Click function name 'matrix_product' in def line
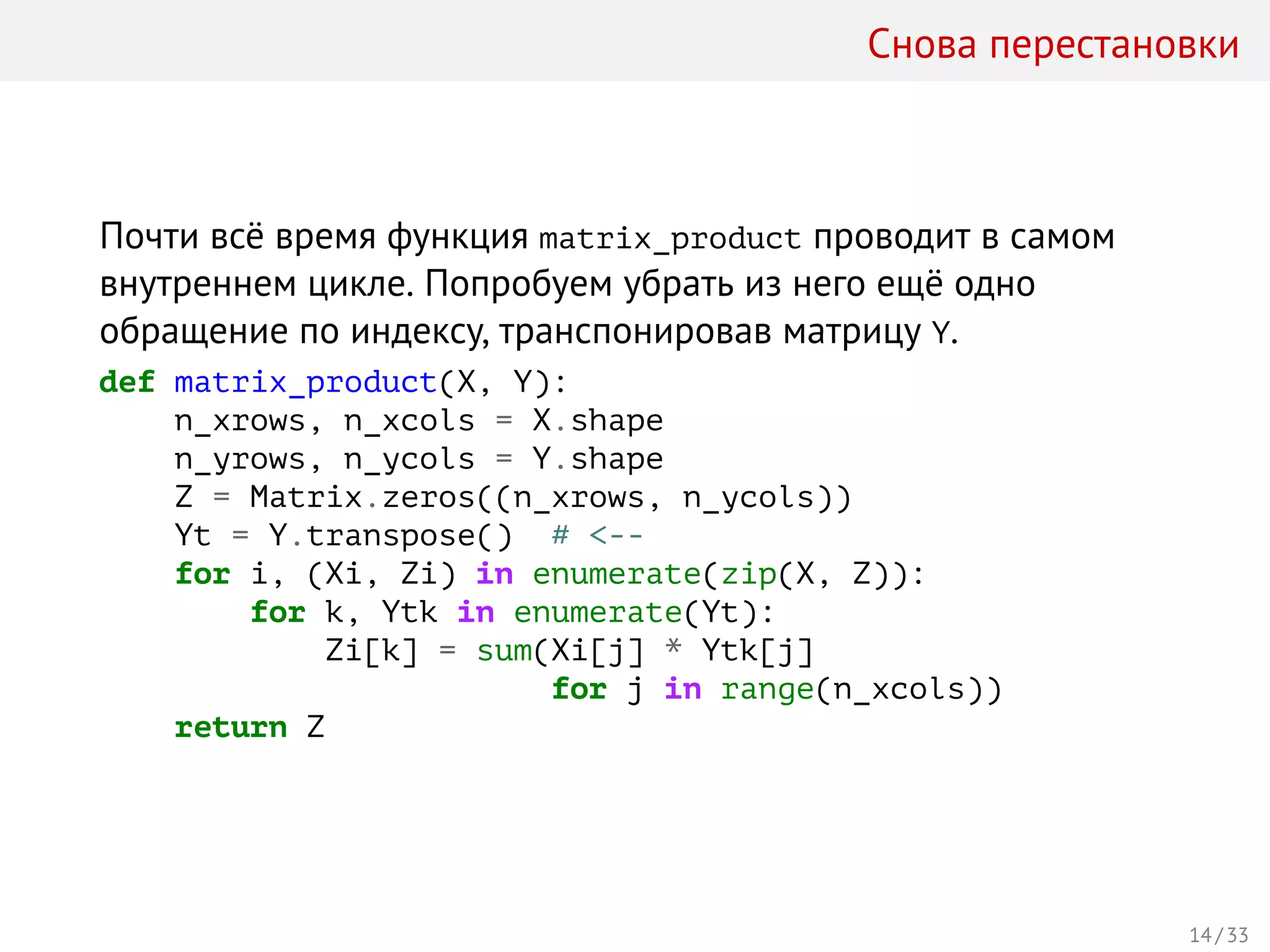The width and height of the screenshot is (1270, 952). click(306, 383)
